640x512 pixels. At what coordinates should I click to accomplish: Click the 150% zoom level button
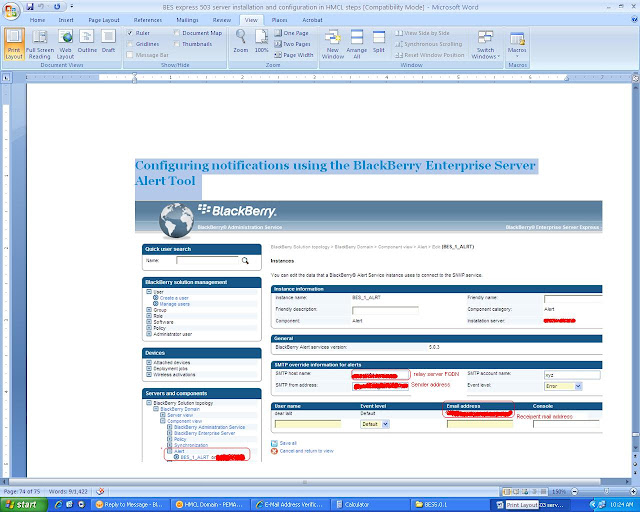point(558,492)
